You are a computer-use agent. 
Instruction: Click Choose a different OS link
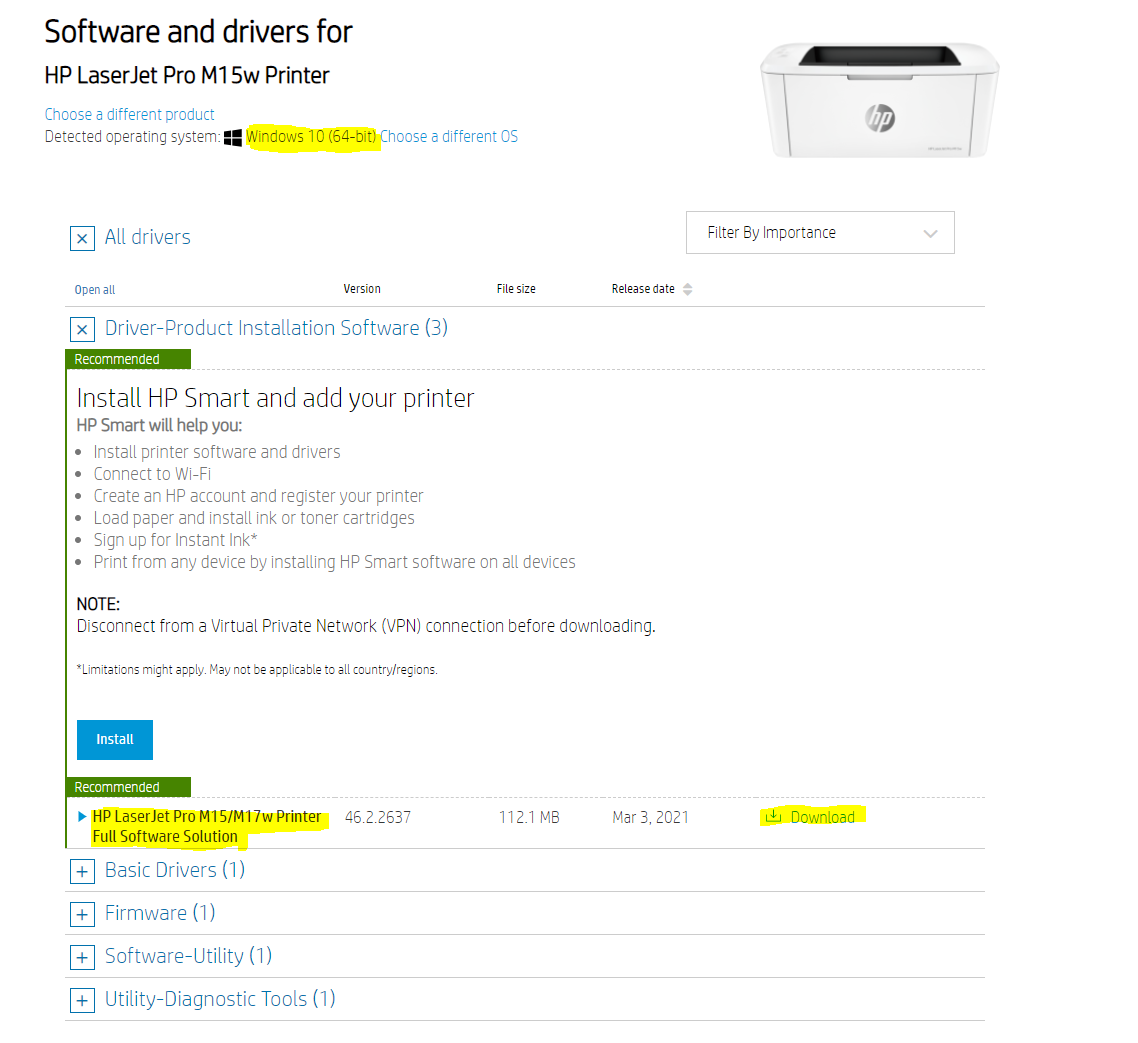(449, 137)
